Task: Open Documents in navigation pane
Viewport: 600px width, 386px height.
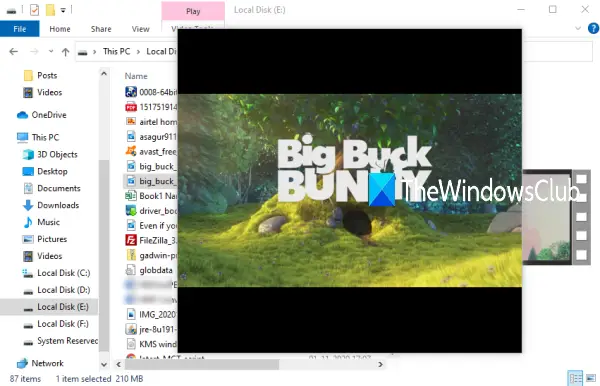Action: (x=59, y=188)
